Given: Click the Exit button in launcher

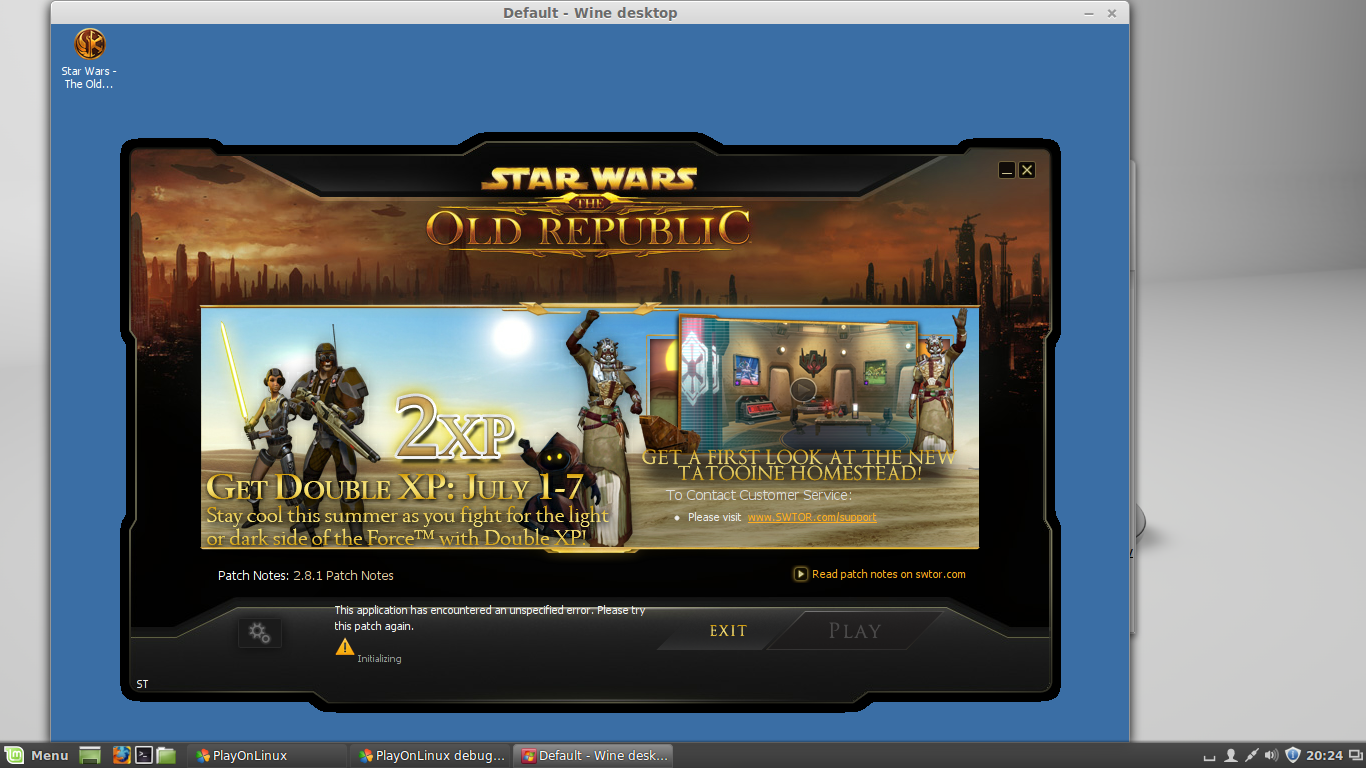Looking at the screenshot, I should point(728,631).
